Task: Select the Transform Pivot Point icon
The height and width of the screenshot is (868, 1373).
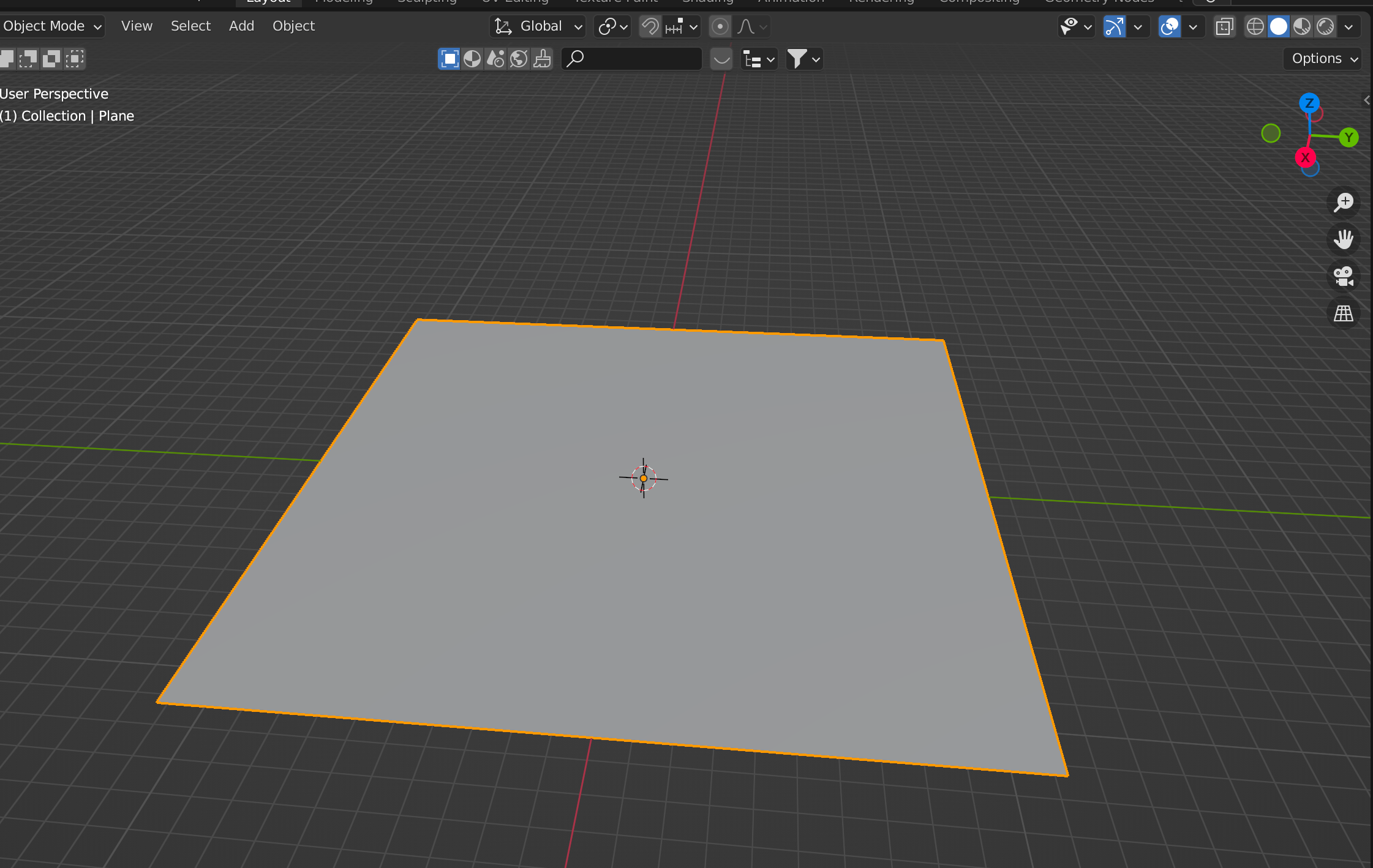Action: tap(608, 26)
